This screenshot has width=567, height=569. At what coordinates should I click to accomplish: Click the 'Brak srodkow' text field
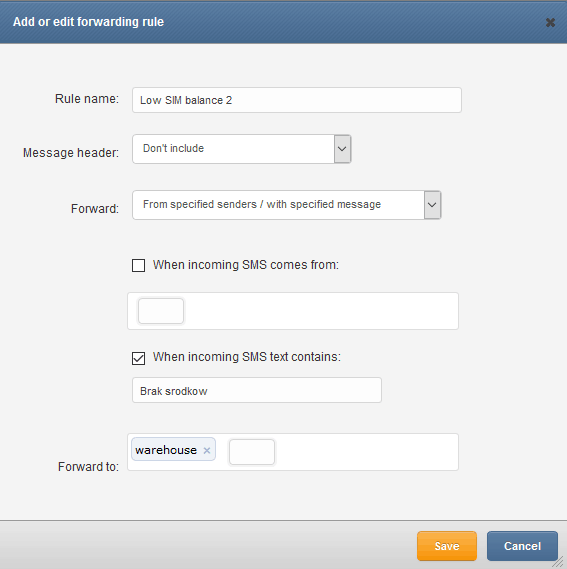[257, 390]
